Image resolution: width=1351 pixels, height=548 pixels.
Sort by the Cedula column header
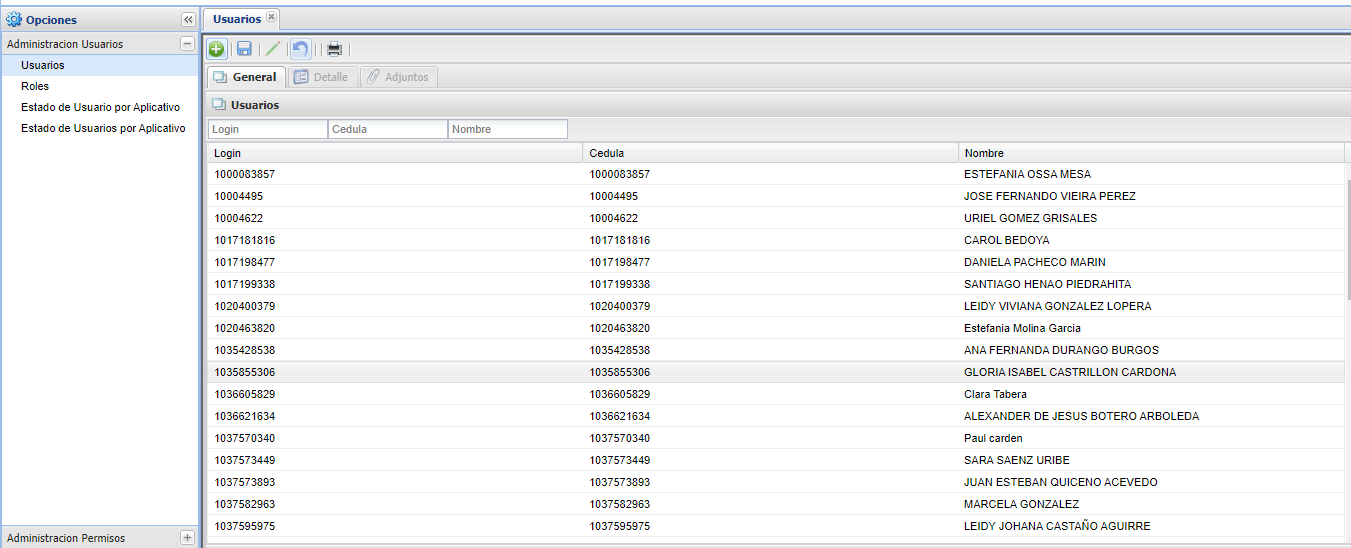770,153
